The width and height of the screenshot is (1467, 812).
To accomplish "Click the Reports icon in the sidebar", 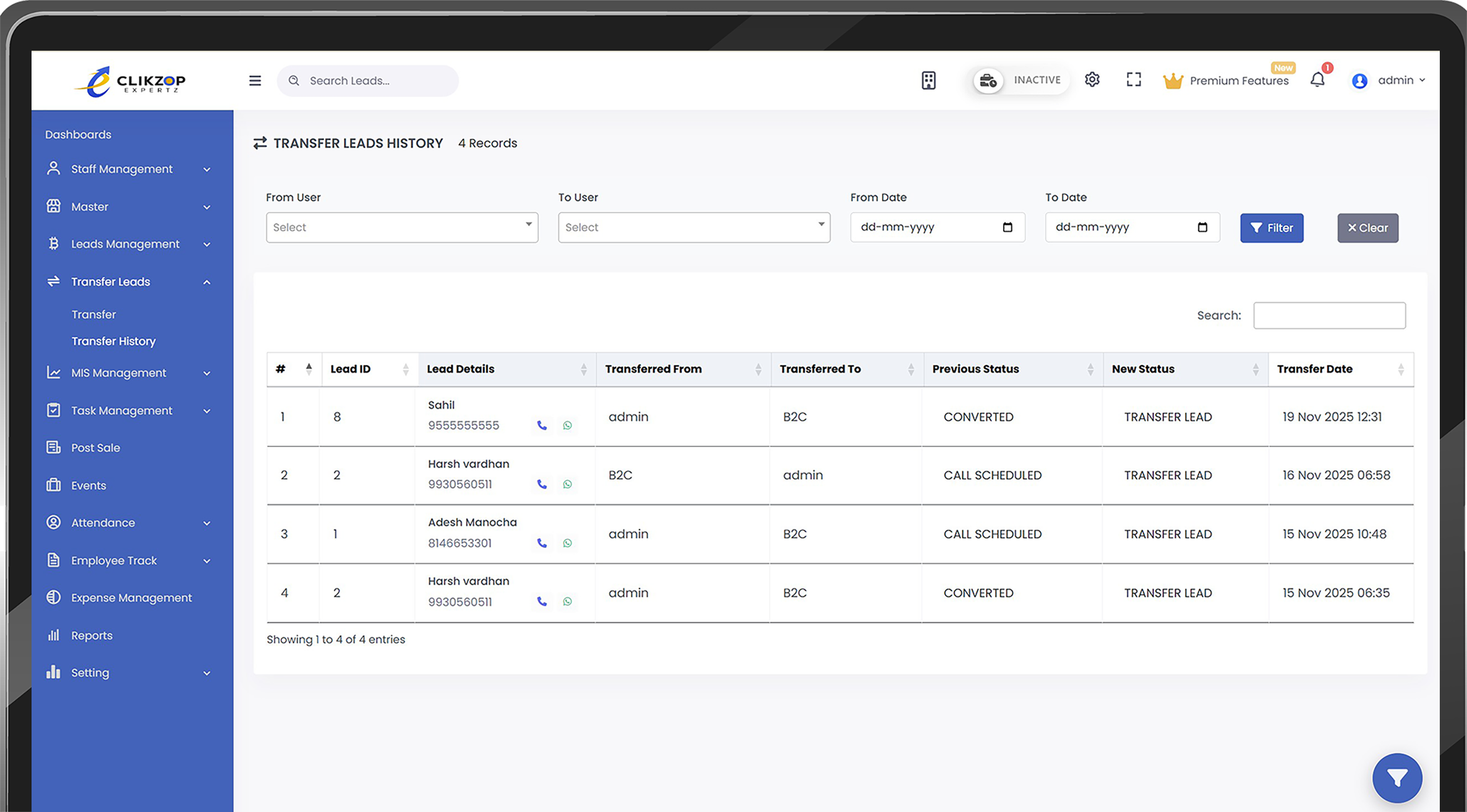I will pyautogui.click(x=53, y=635).
